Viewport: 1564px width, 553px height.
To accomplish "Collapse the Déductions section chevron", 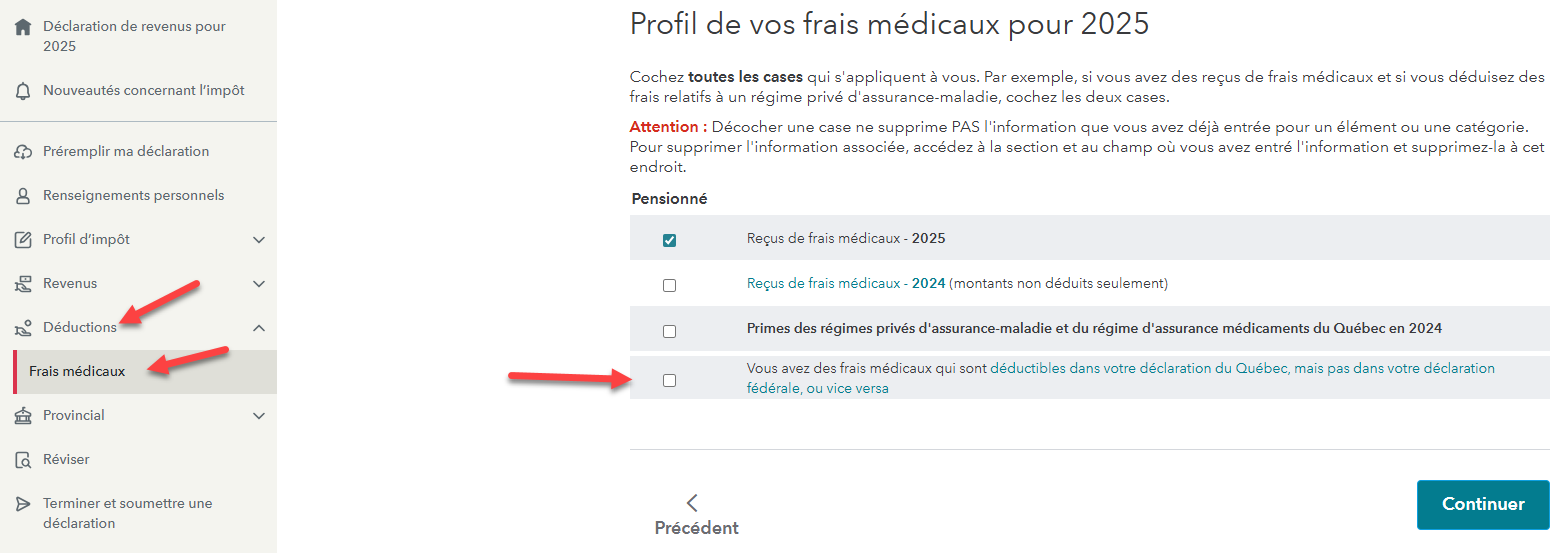I will [259, 328].
